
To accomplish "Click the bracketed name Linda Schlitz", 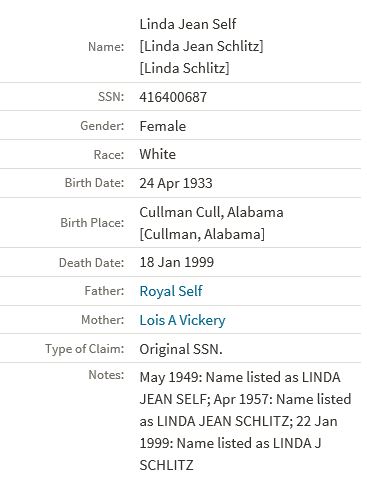I will click(x=184, y=68).
